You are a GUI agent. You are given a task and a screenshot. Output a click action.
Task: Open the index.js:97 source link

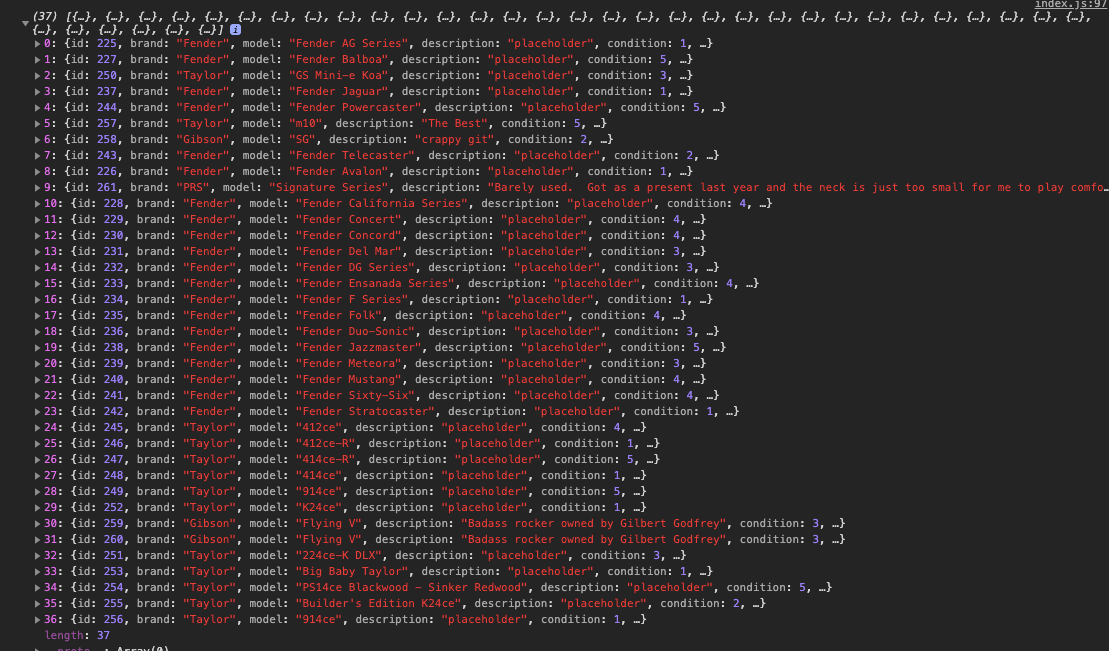tap(1071, 4)
